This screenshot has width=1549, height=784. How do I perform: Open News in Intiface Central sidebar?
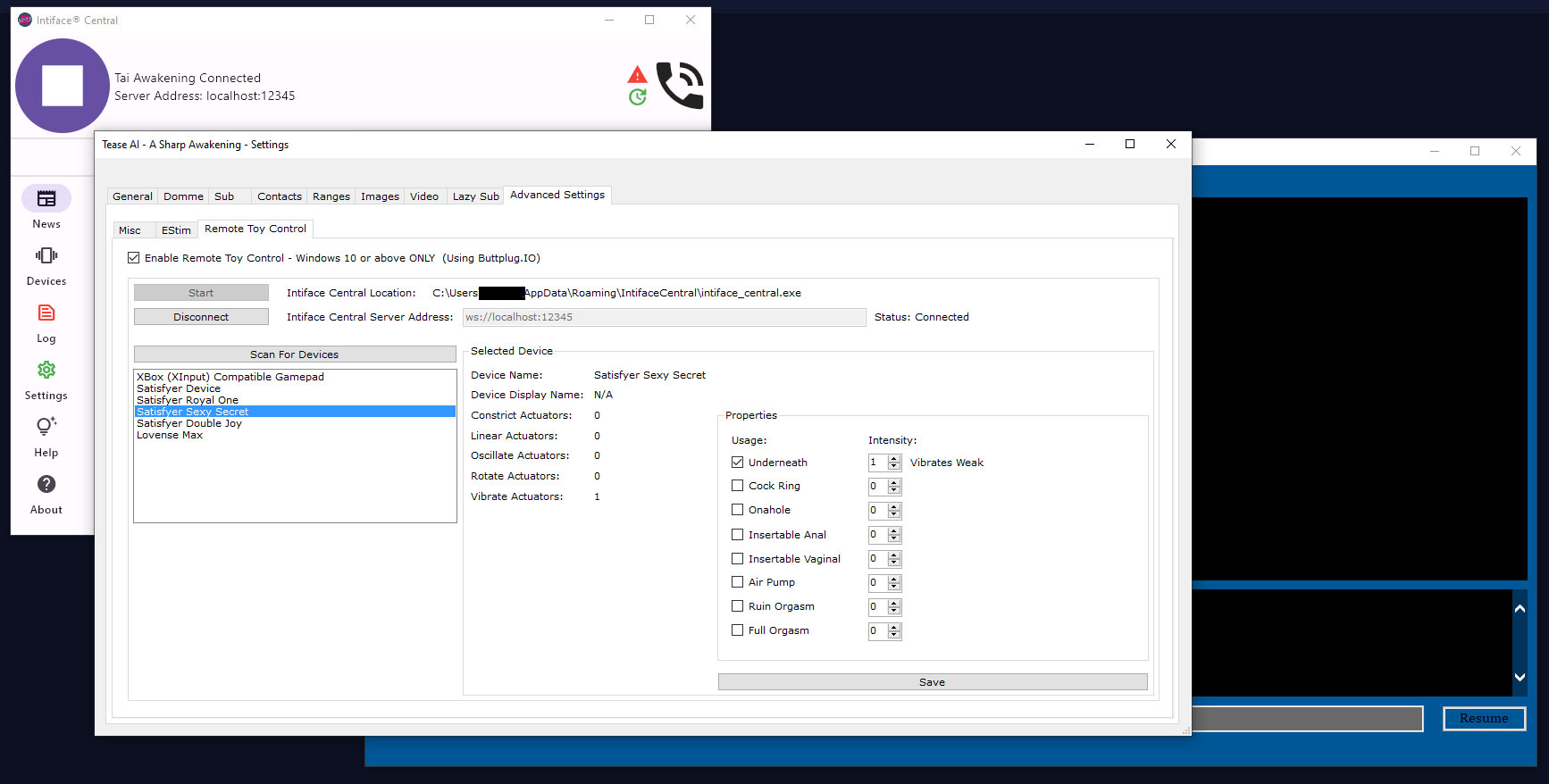pos(46,209)
